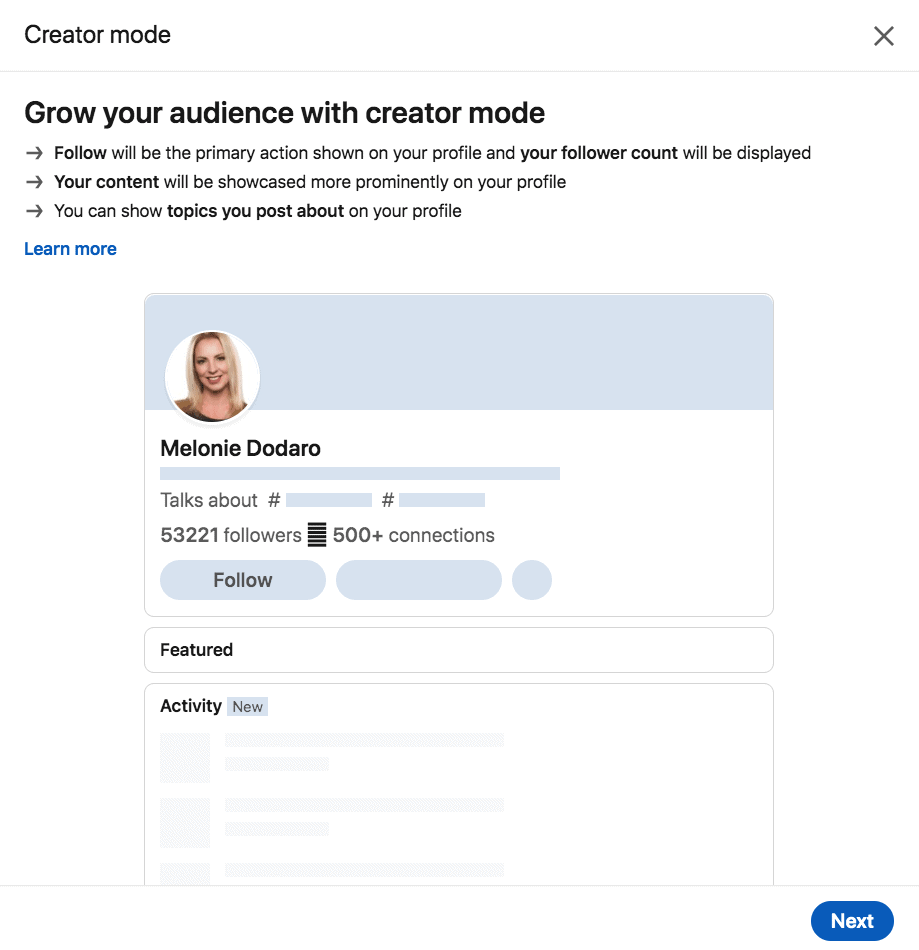Click the blank middle pill button

[419, 580]
